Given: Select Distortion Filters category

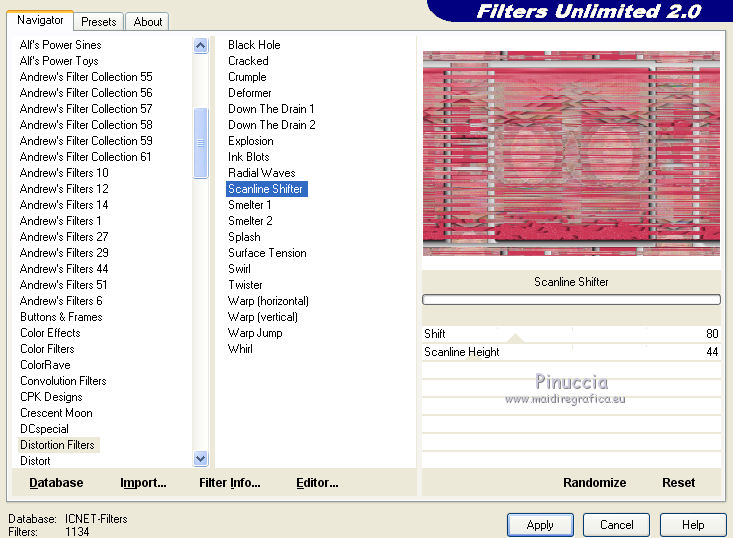Looking at the screenshot, I should (x=57, y=445).
